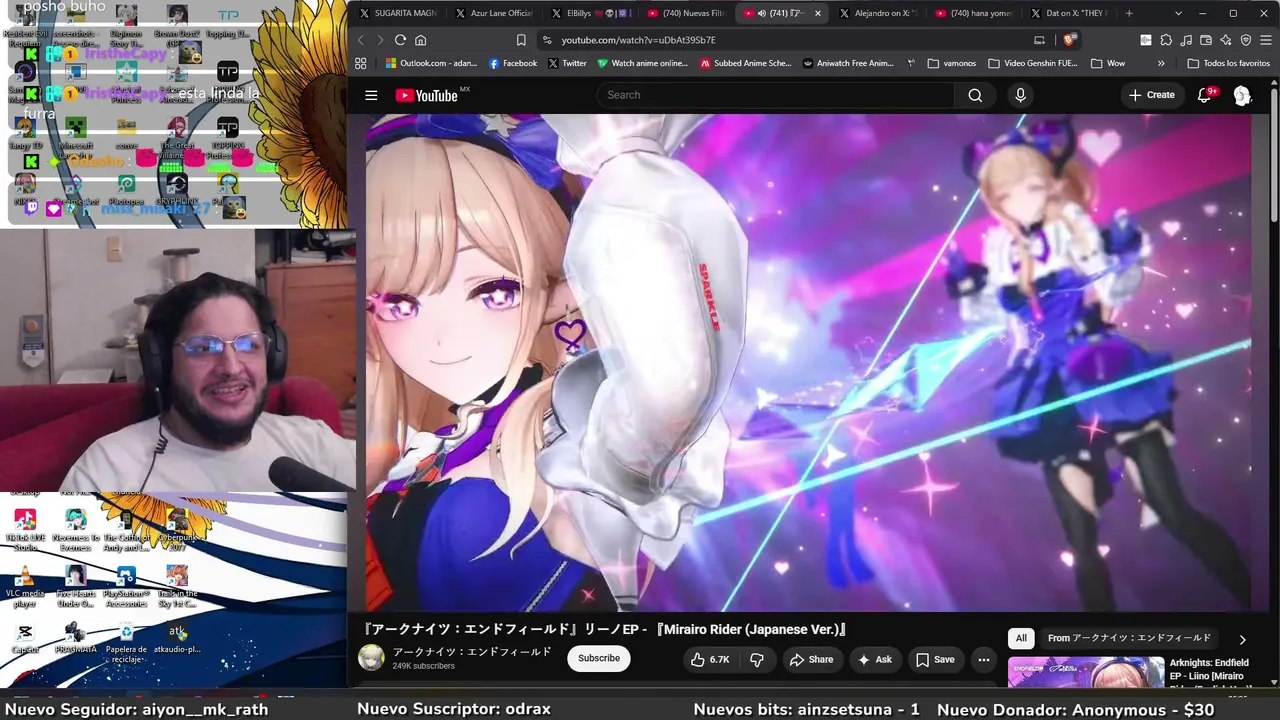Open the Twitter bookmark
1280x720 pixels.
coord(567,63)
